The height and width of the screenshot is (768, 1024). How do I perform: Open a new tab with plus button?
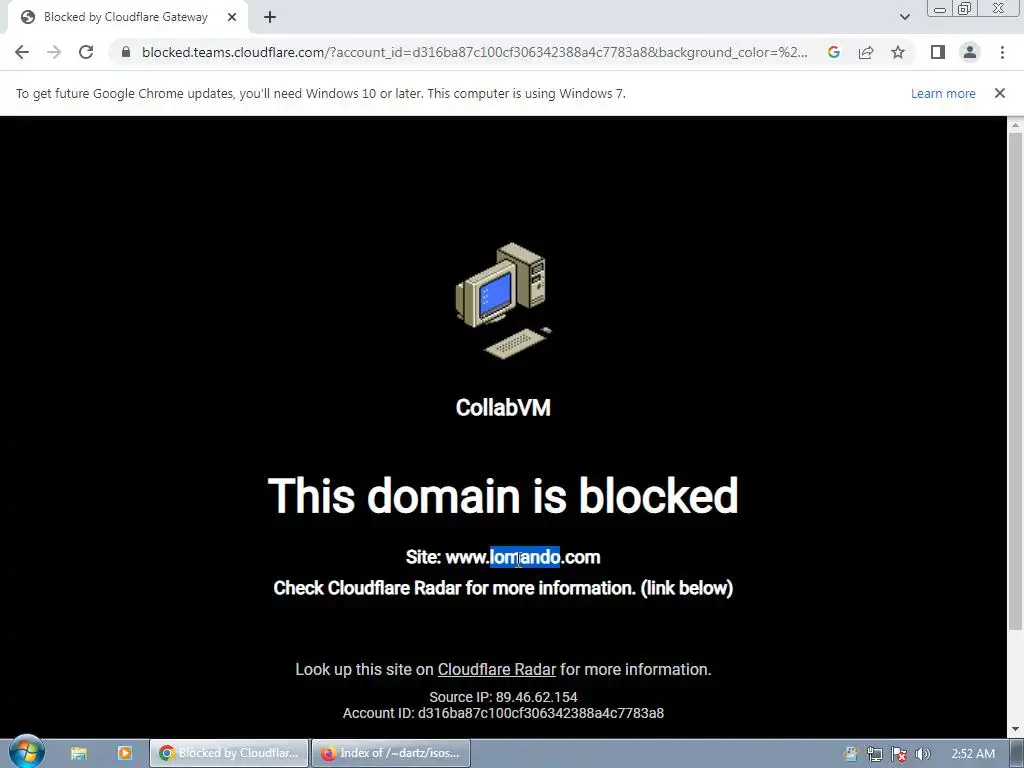point(270,17)
